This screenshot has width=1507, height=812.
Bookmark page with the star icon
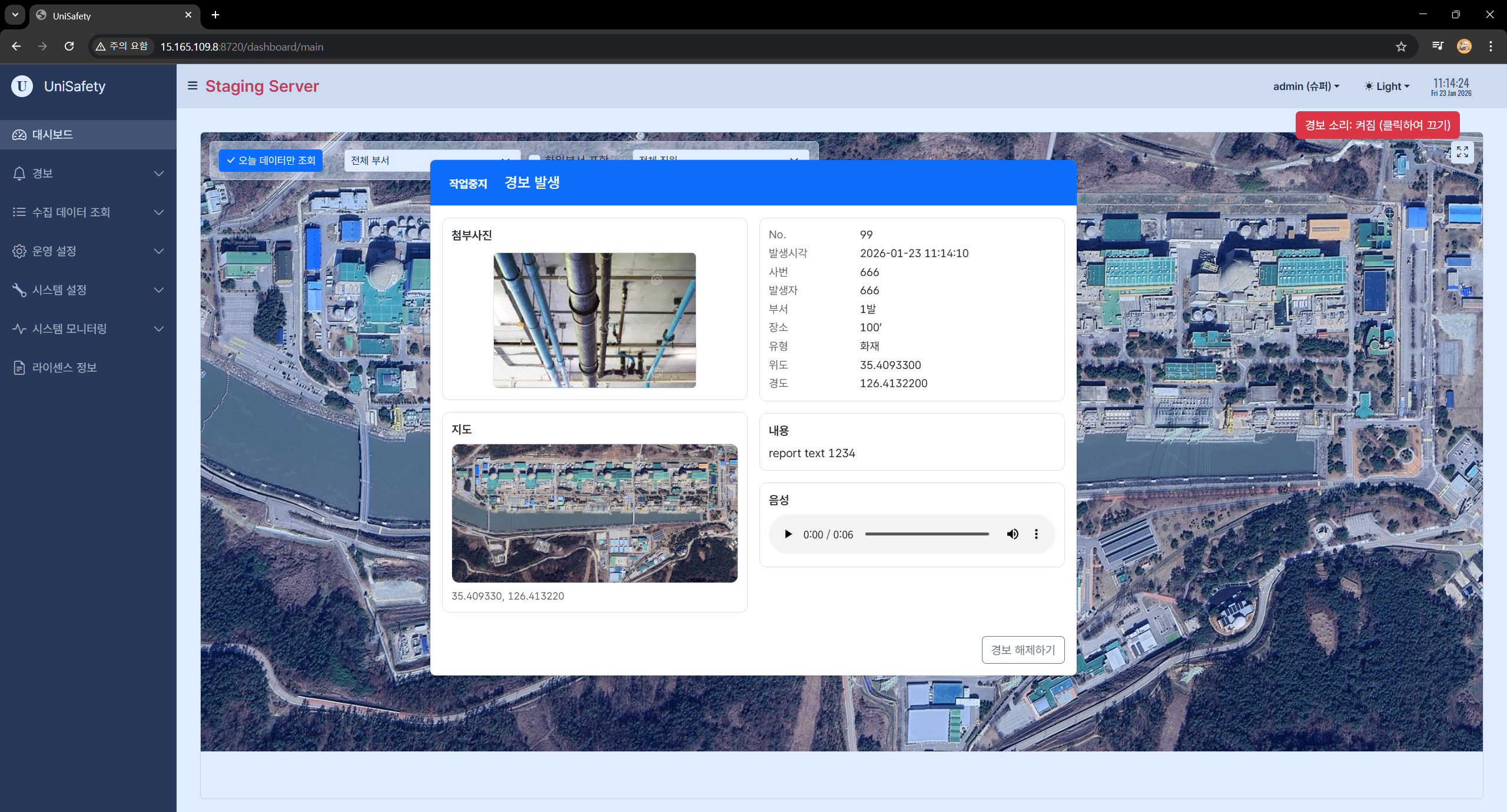[x=1401, y=46]
